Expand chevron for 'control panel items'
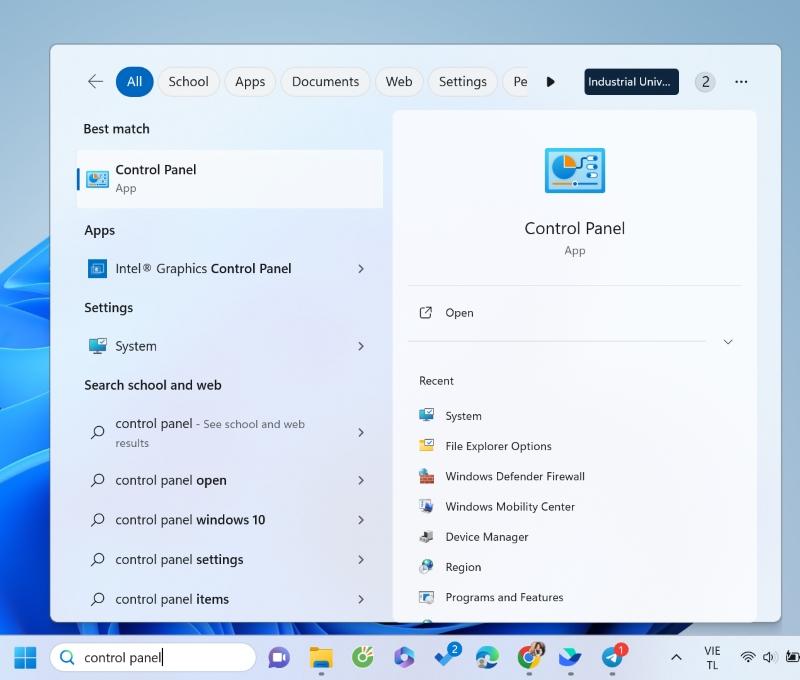Viewport: 800px width, 680px height. (x=361, y=599)
